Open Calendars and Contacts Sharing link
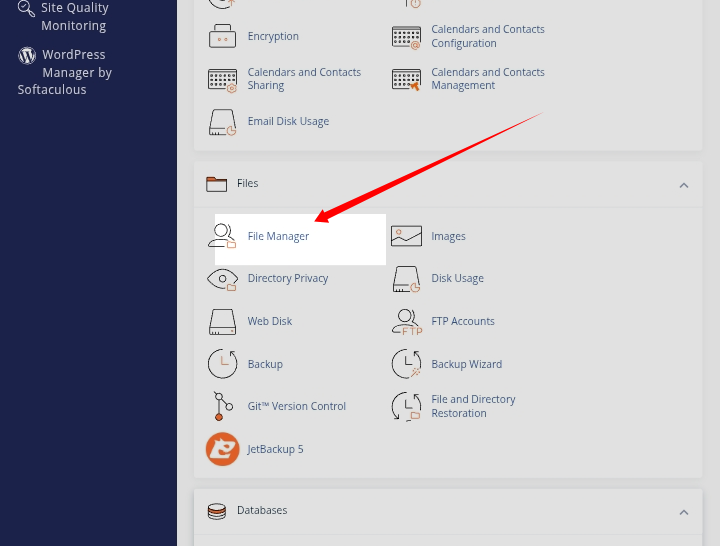The height and width of the screenshot is (546, 720). pos(304,79)
